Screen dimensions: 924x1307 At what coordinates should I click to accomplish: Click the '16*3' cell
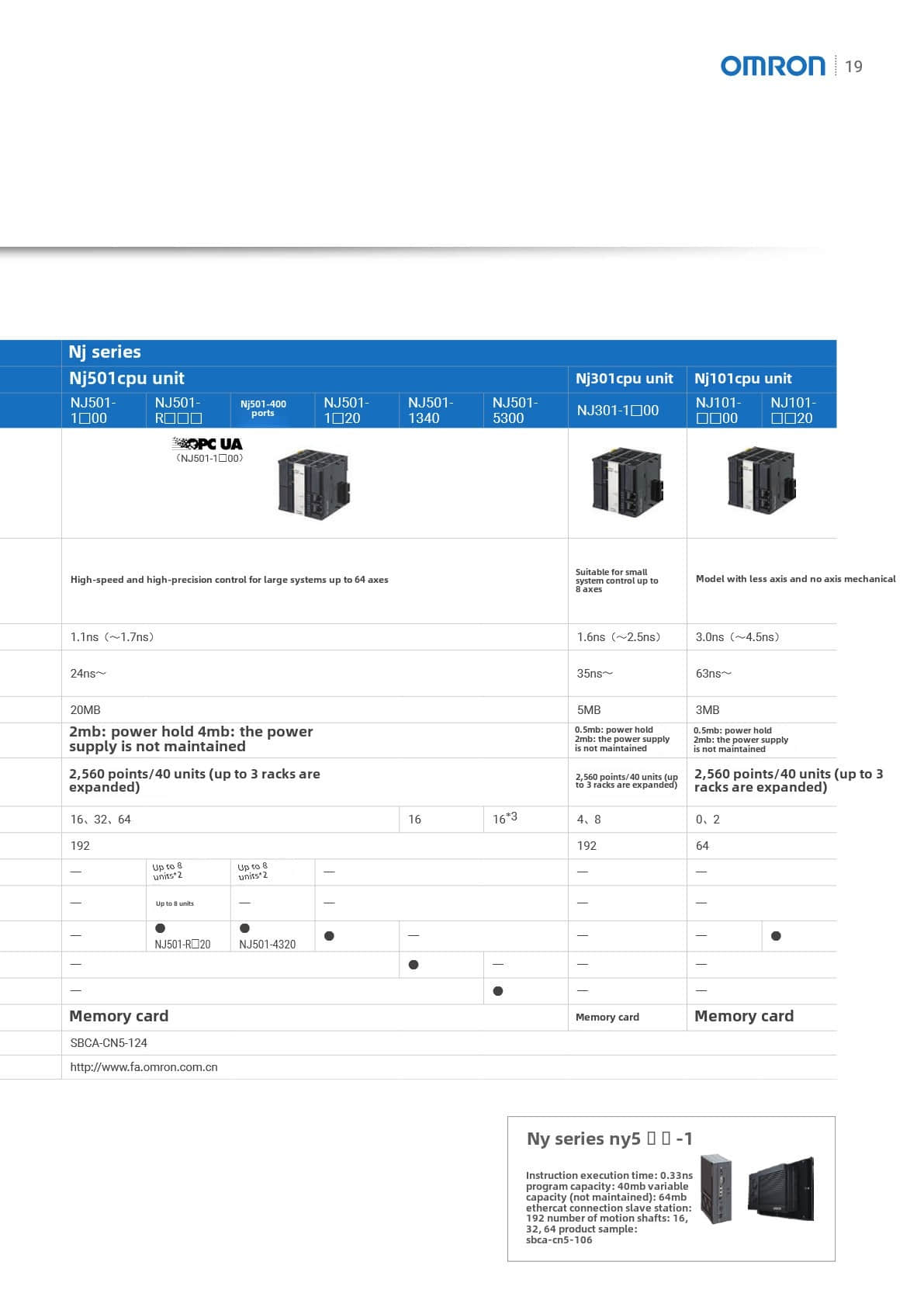click(505, 818)
